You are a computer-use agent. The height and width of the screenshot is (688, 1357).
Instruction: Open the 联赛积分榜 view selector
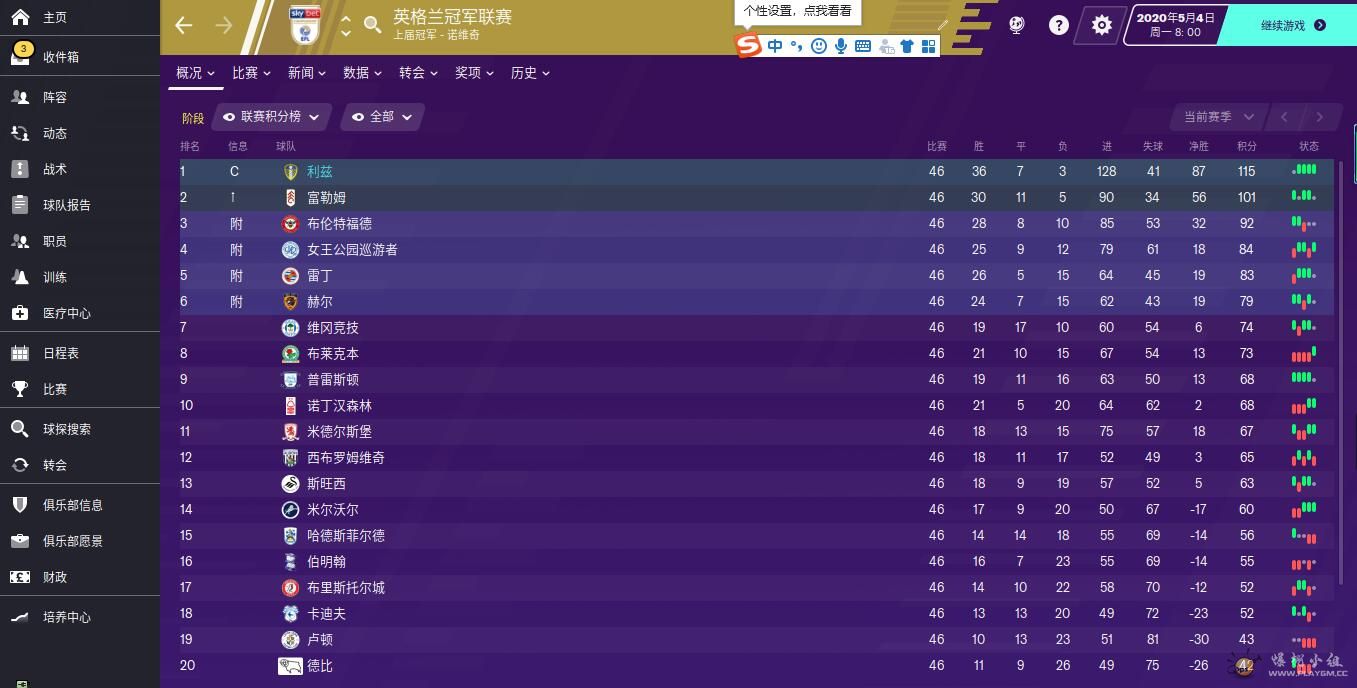(271, 117)
